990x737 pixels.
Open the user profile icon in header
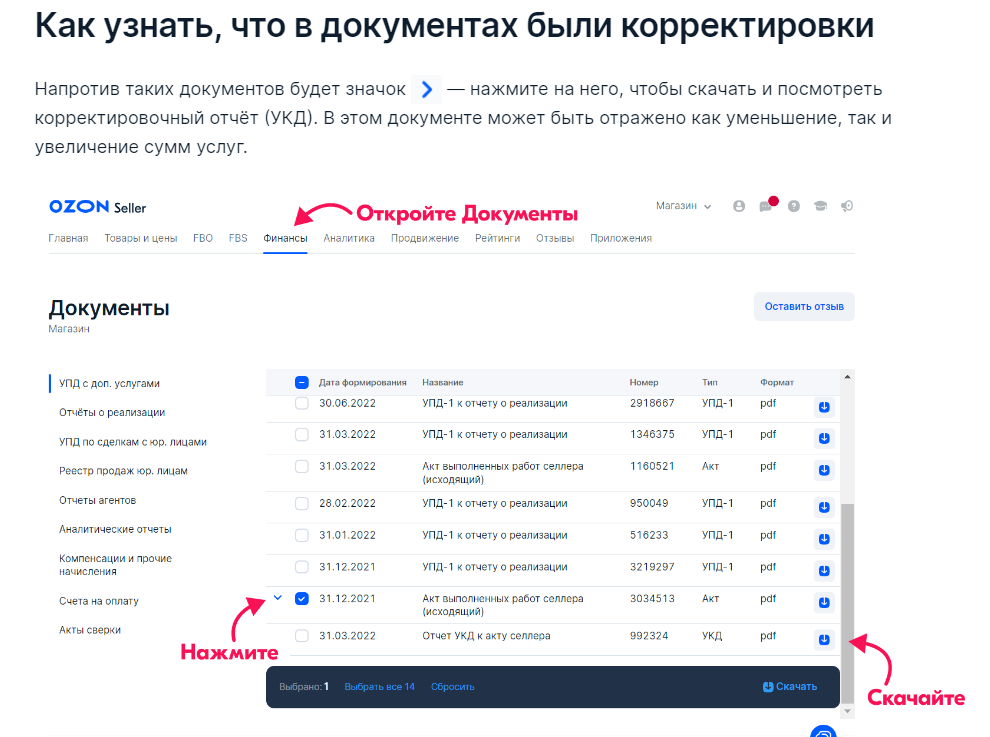click(739, 206)
